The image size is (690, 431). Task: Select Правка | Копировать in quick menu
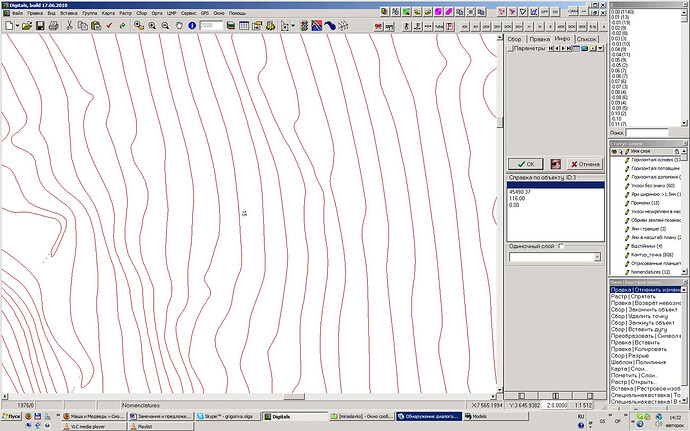click(x=645, y=349)
